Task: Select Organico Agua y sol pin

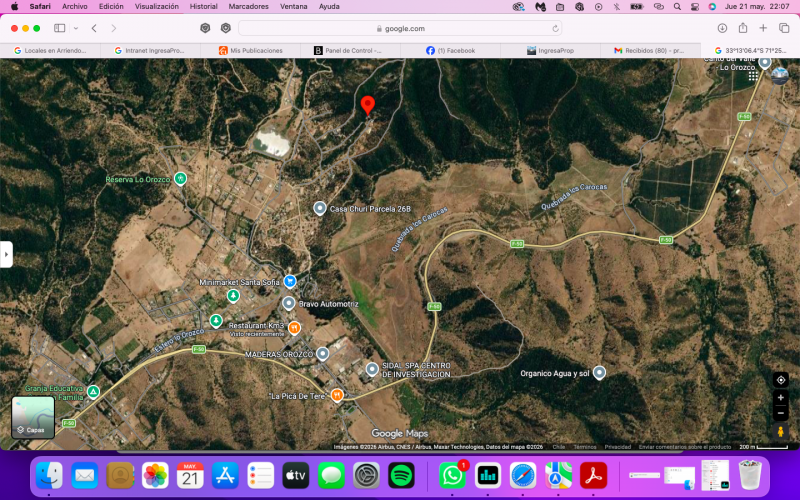Action: 599,372
